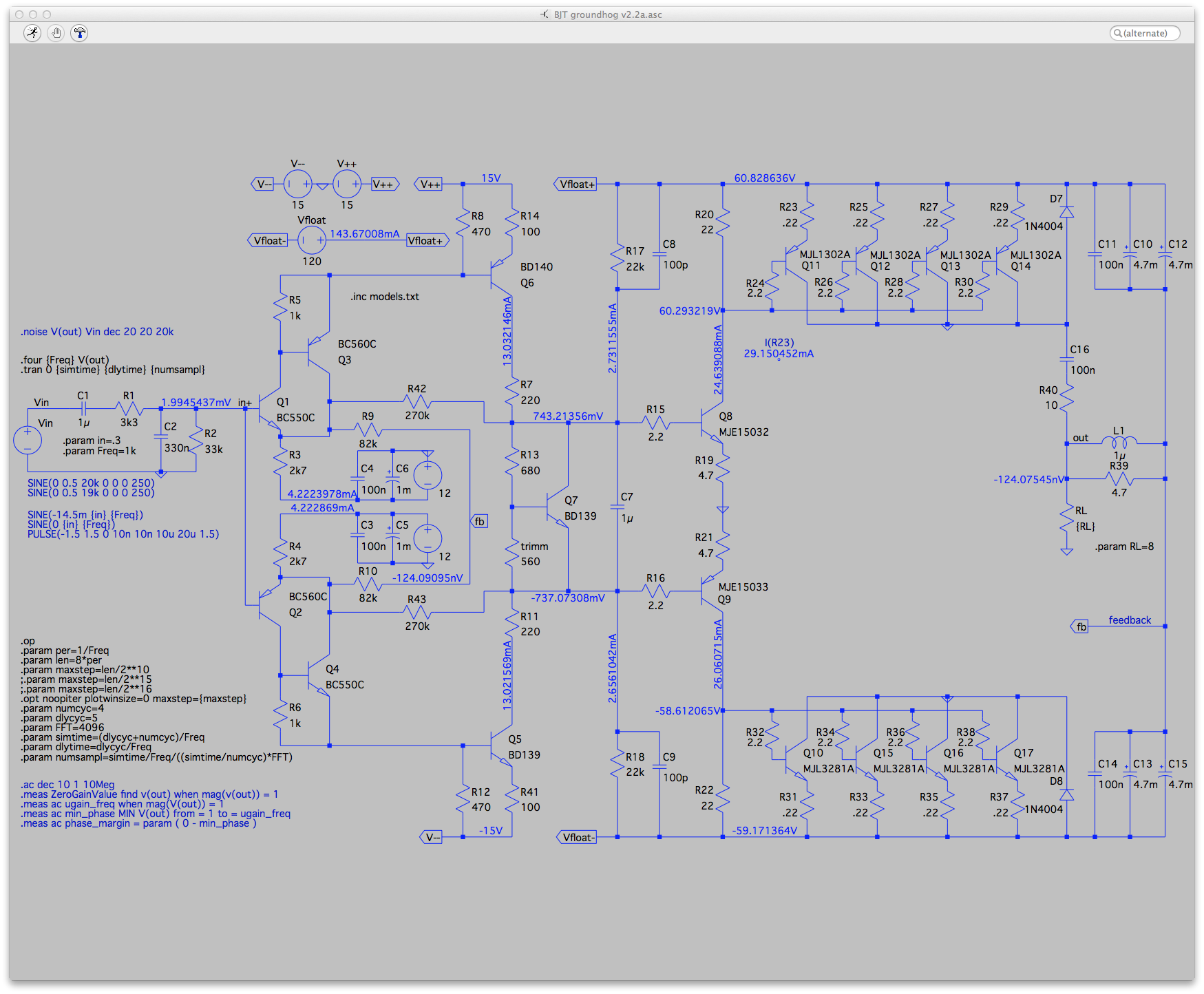
Task: Click the -737.07308mV node readout
Action: tap(568, 598)
